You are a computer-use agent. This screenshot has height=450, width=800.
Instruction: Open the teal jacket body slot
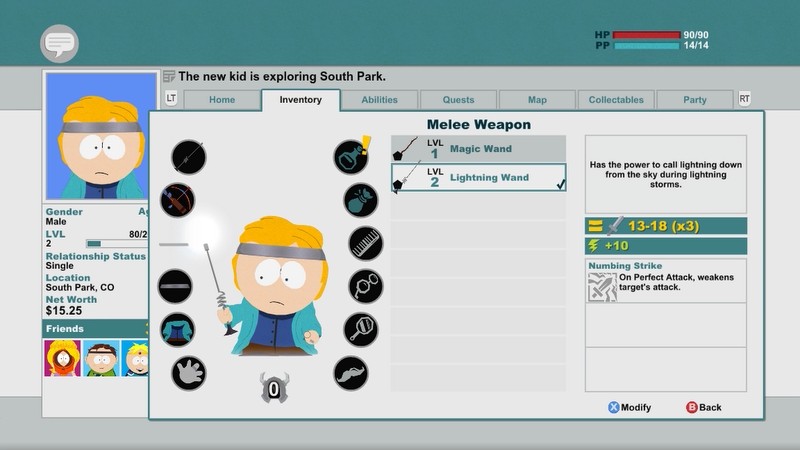coord(178,330)
